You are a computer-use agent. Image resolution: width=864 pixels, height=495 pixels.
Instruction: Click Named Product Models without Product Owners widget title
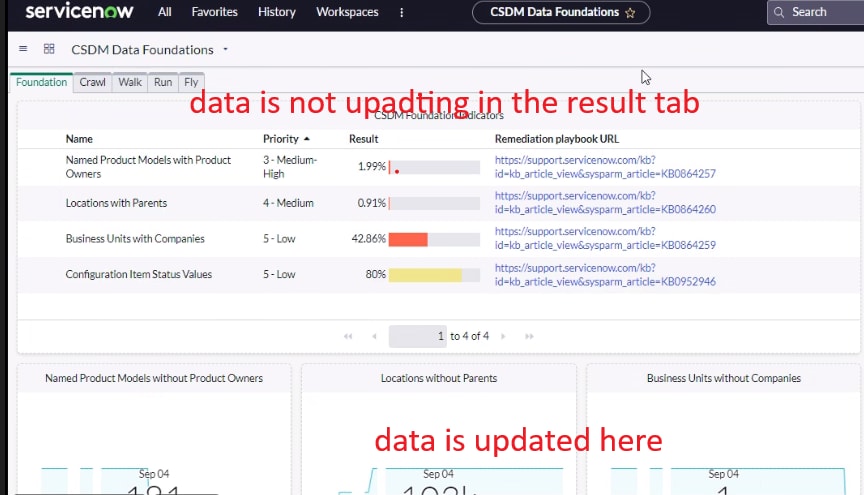click(x=154, y=378)
